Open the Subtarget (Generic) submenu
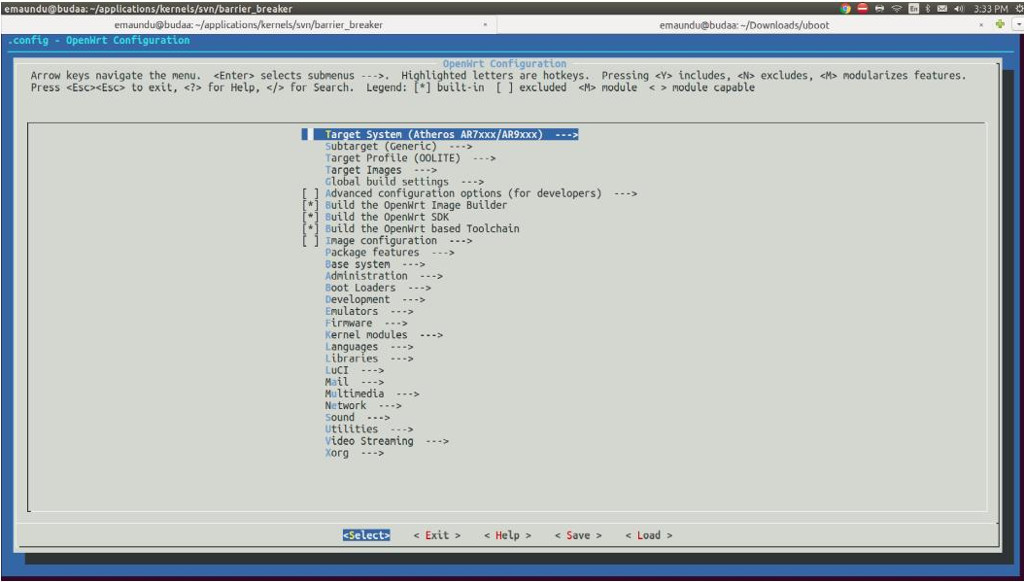 398,146
